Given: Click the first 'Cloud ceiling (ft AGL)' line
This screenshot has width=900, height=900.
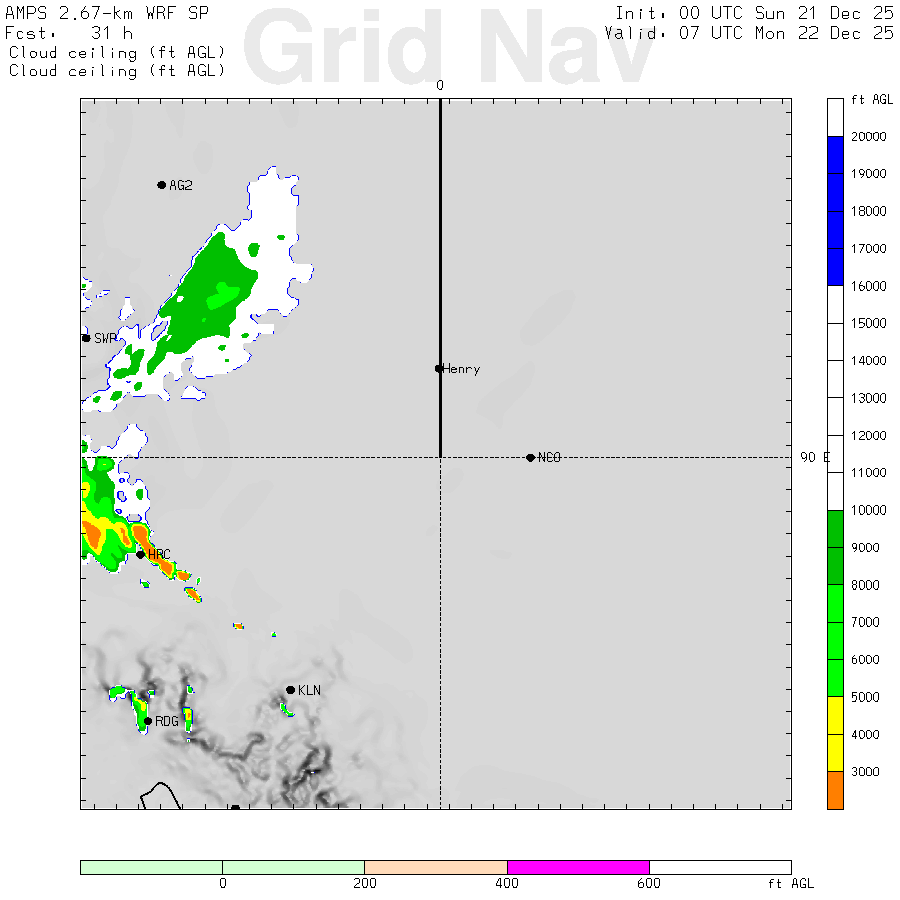Looking at the screenshot, I should pos(117,53).
